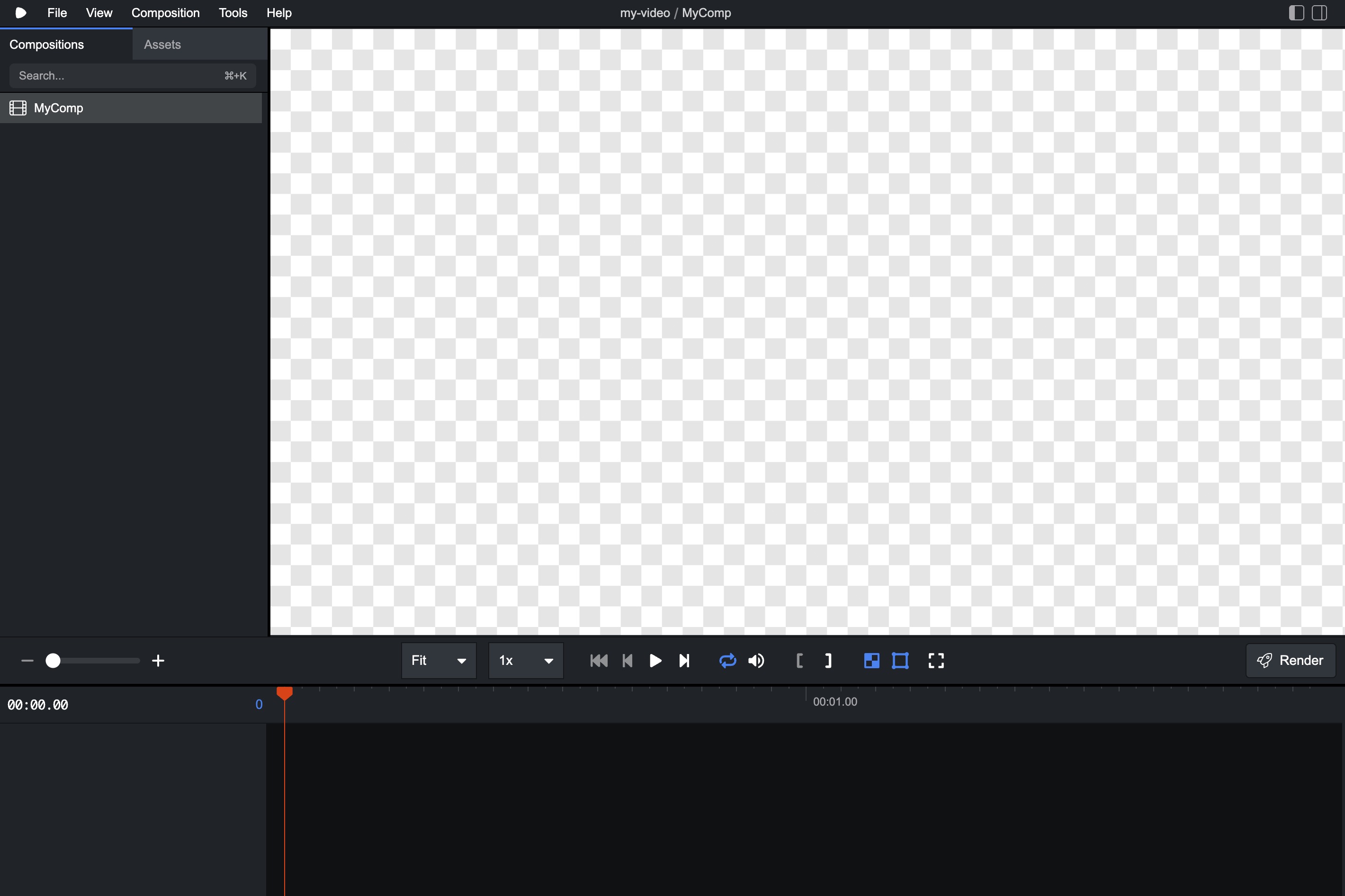
Task: Open the Help menu
Action: coord(279,13)
